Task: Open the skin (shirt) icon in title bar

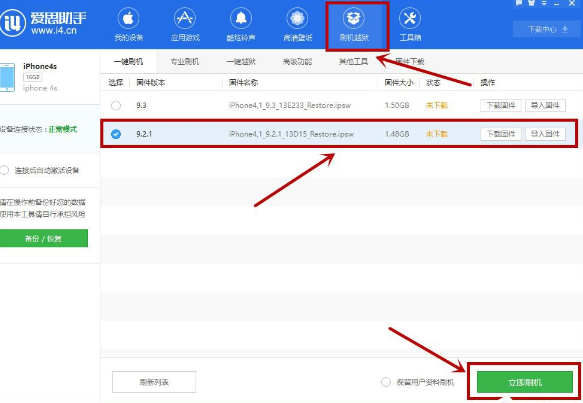Action: click(x=531, y=3)
